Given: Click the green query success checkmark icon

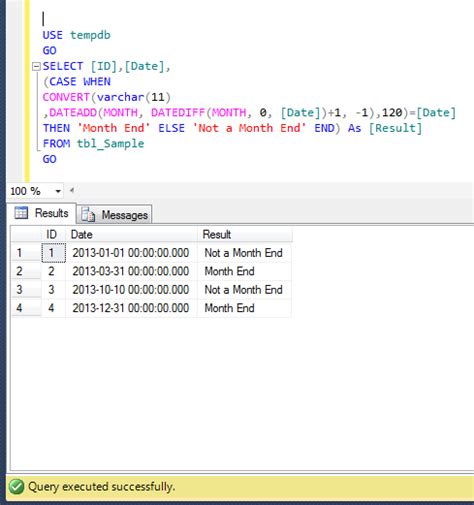Looking at the screenshot, I should [x=16, y=487].
